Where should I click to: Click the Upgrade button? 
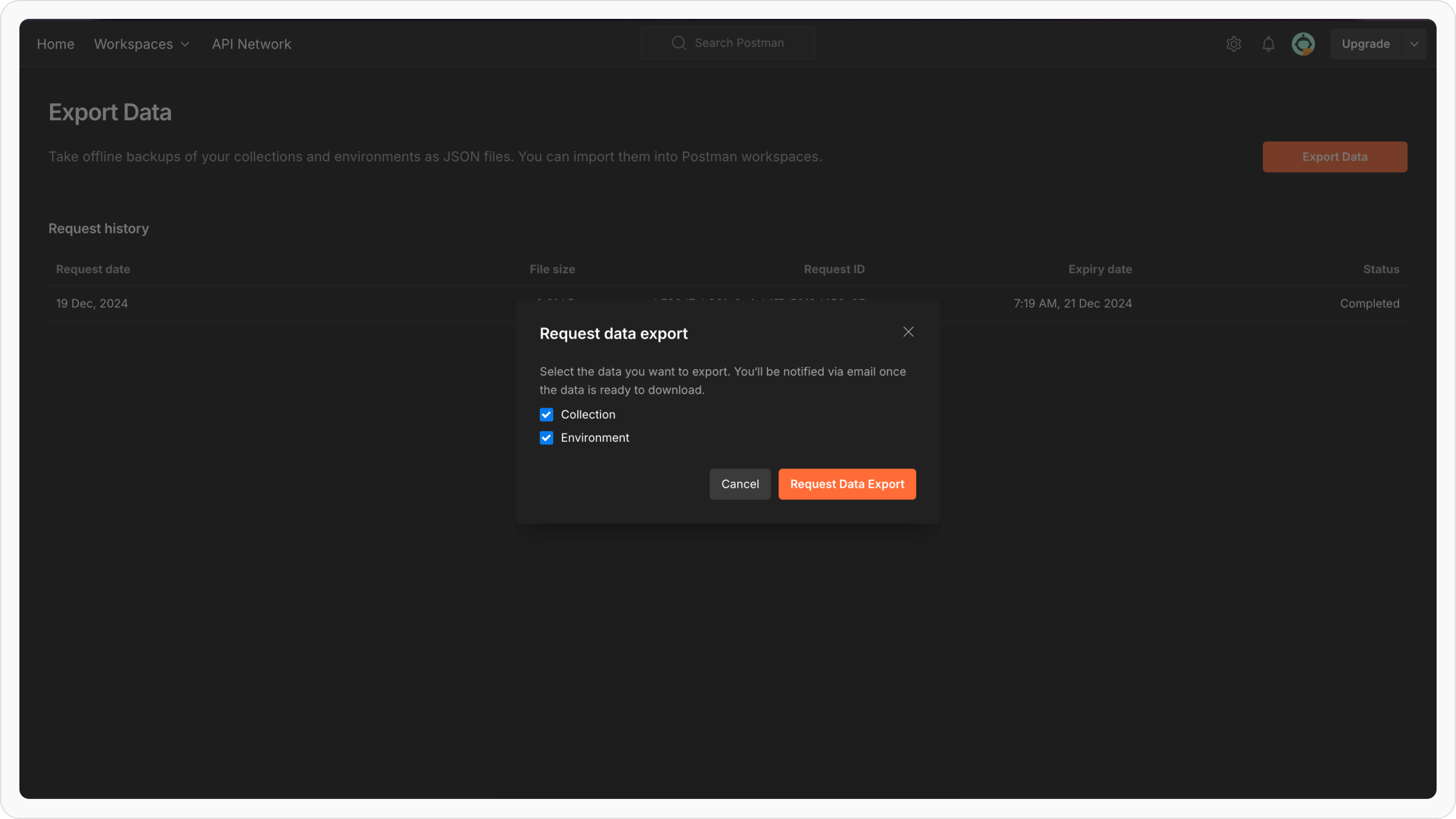click(1365, 44)
